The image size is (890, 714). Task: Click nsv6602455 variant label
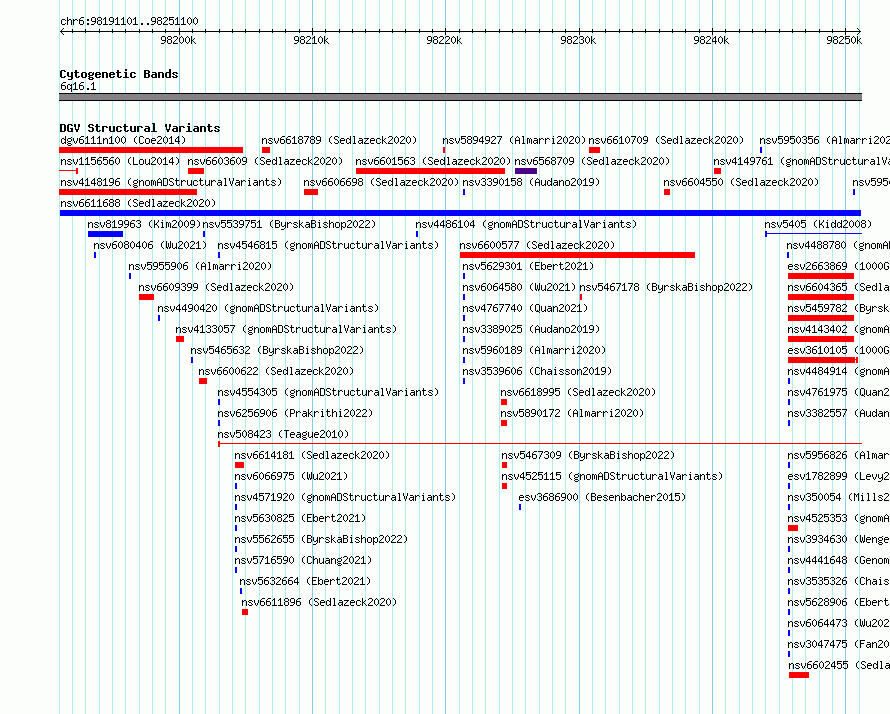click(838, 665)
